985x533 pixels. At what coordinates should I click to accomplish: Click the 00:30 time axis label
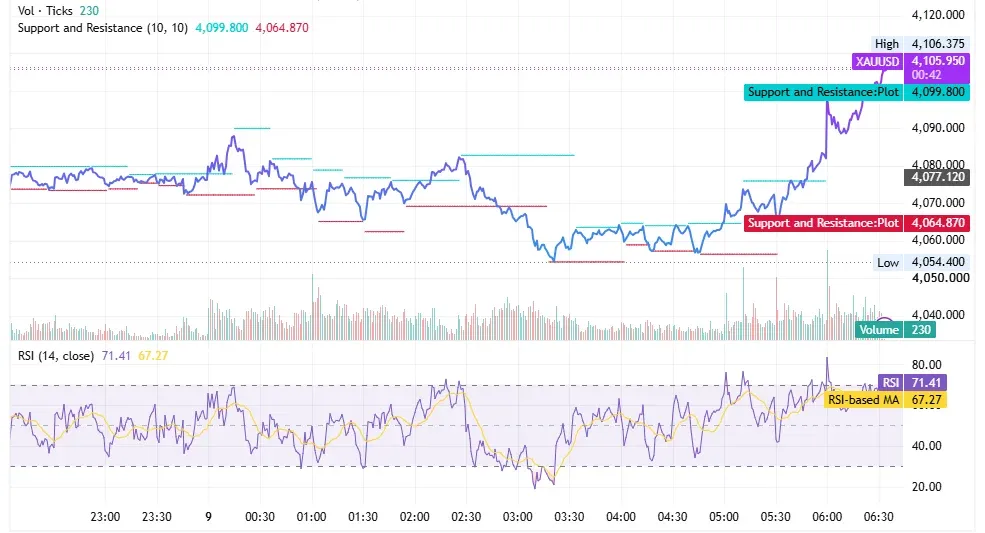[x=260, y=517]
